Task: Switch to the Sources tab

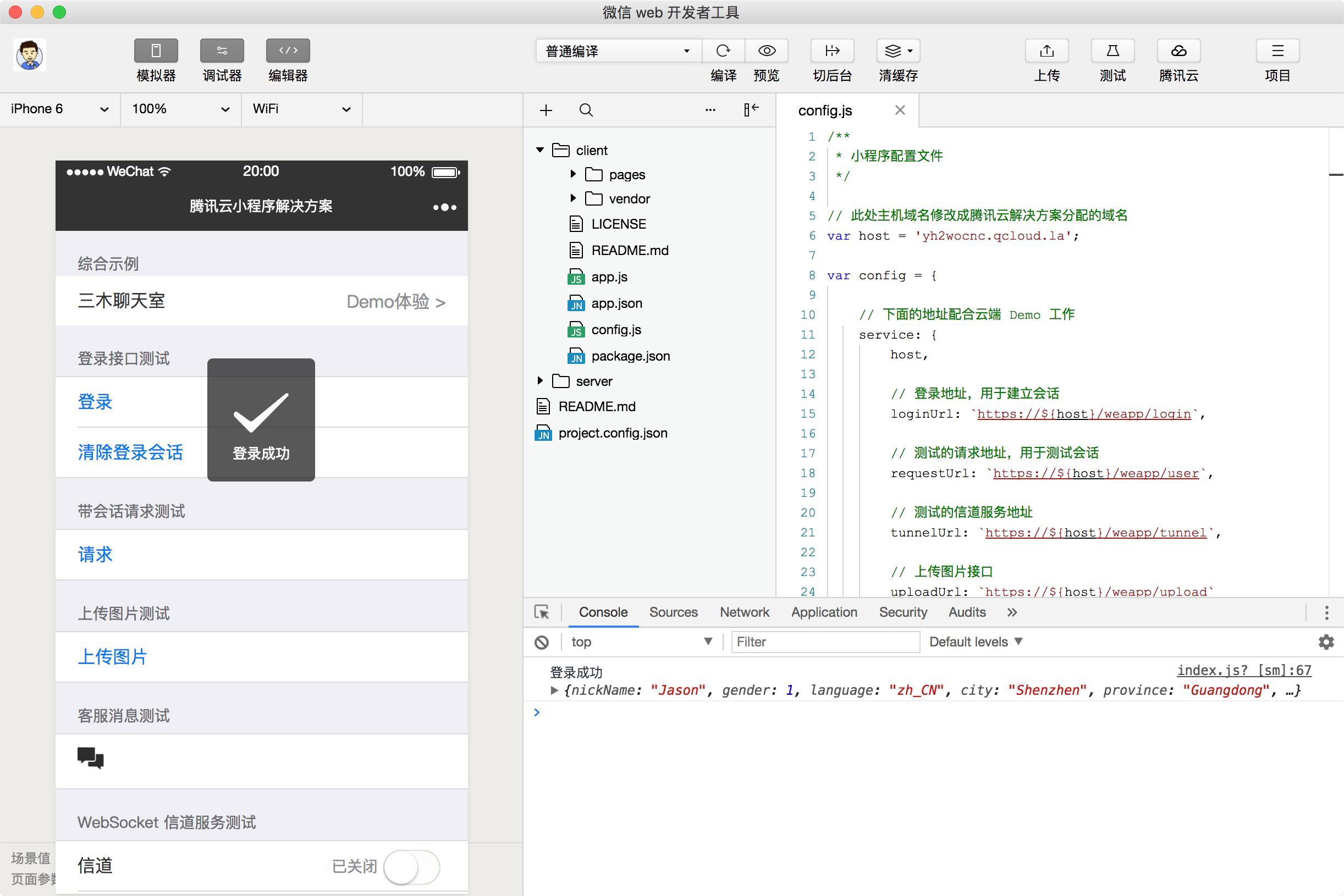Action: pyautogui.click(x=673, y=612)
